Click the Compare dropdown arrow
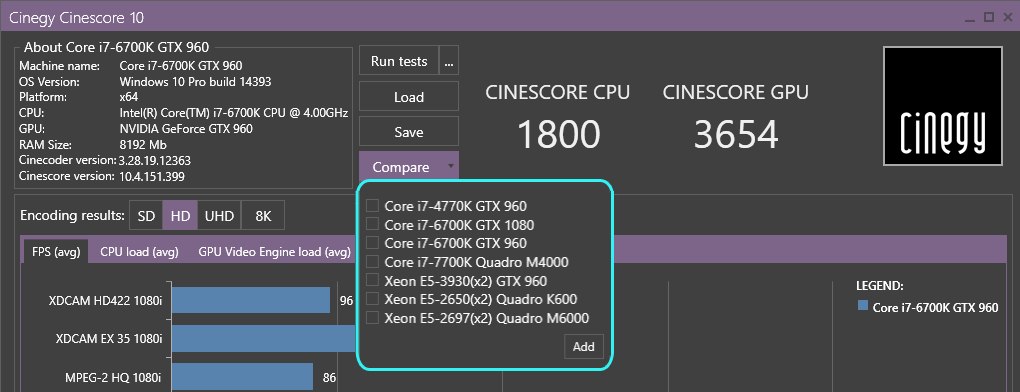This screenshot has height=392, width=1020. 451,166
